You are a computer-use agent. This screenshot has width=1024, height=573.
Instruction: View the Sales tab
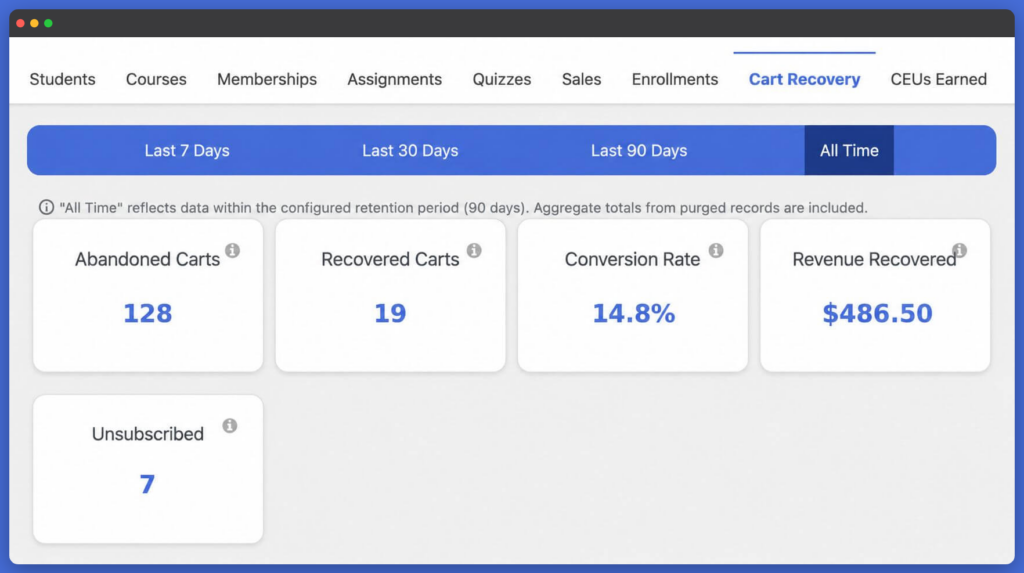pos(581,79)
